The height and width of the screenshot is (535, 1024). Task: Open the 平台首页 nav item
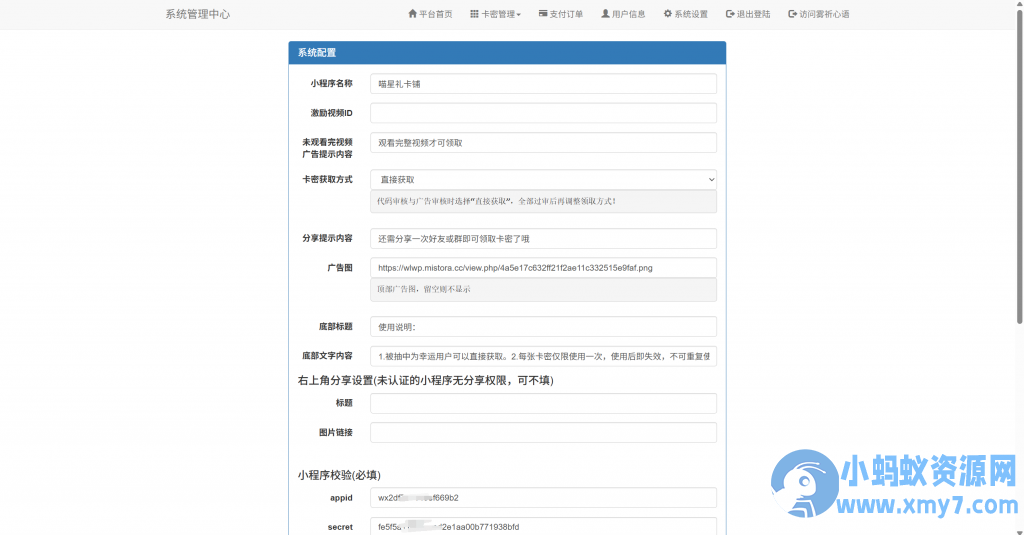[x=430, y=14]
